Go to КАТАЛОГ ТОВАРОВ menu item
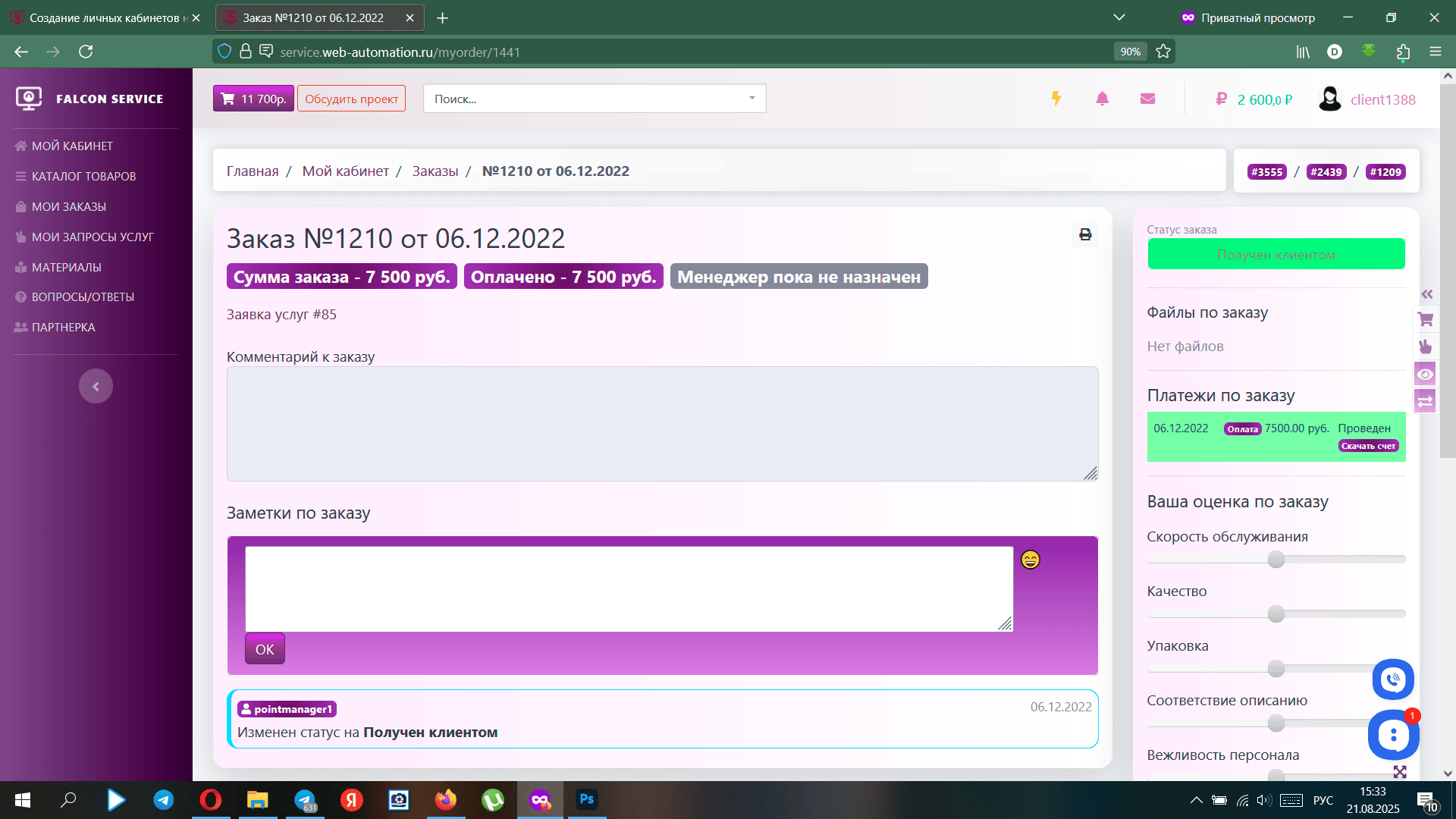 pyautogui.click(x=83, y=176)
